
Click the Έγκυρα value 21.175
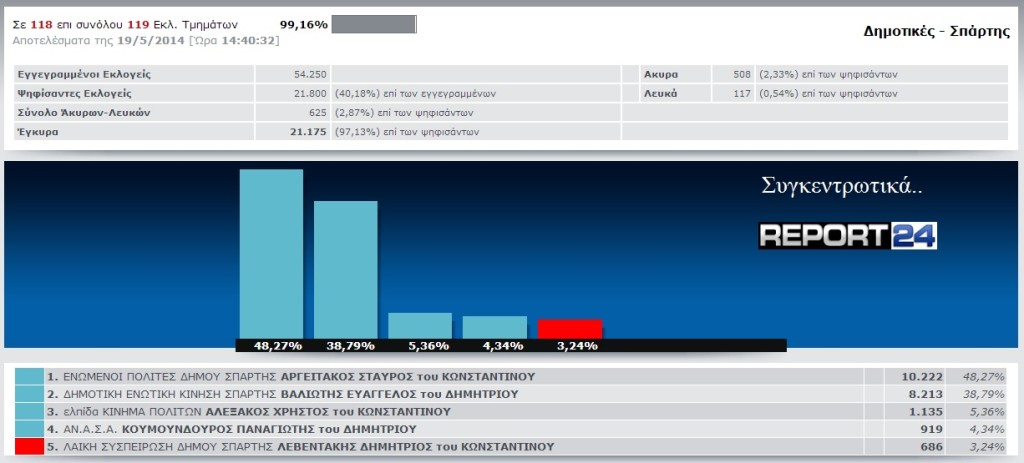pyautogui.click(x=308, y=131)
